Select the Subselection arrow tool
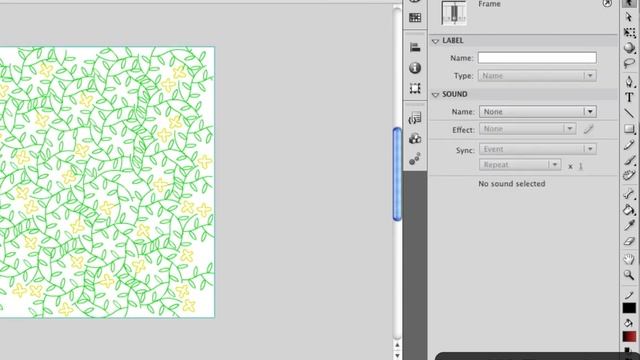The height and width of the screenshot is (360, 640). tap(629, 17)
